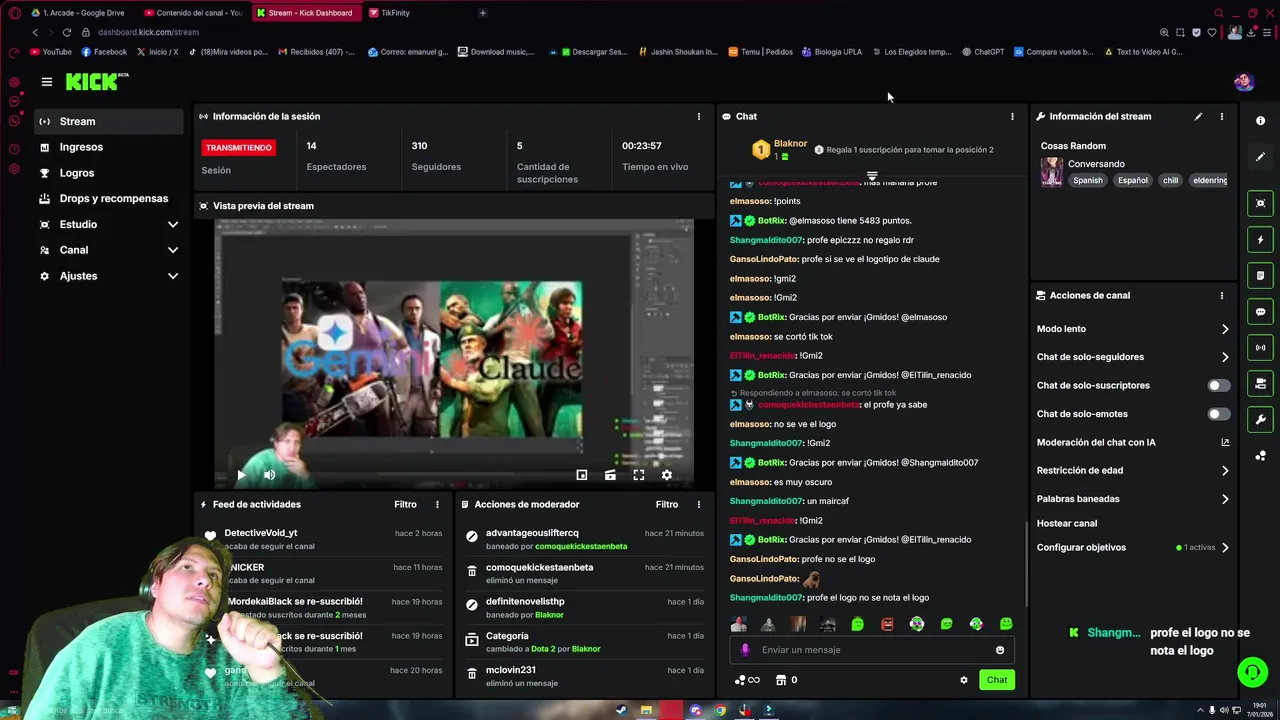The height and width of the screenshot is (720, 1280).
Task: Click the Kick logo
Action: [x=97, y=82]
